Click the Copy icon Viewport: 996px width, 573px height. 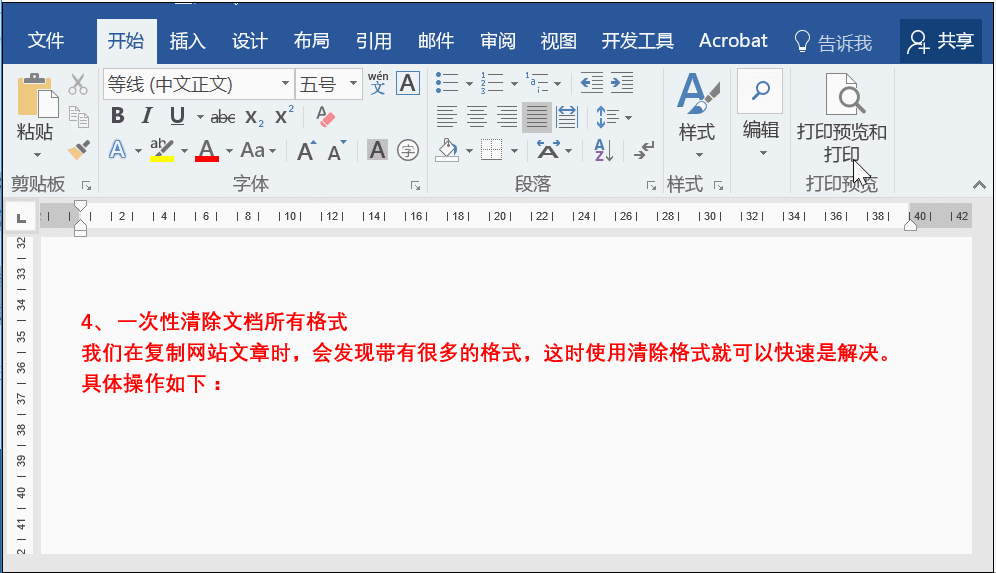(x=78, y=117)
